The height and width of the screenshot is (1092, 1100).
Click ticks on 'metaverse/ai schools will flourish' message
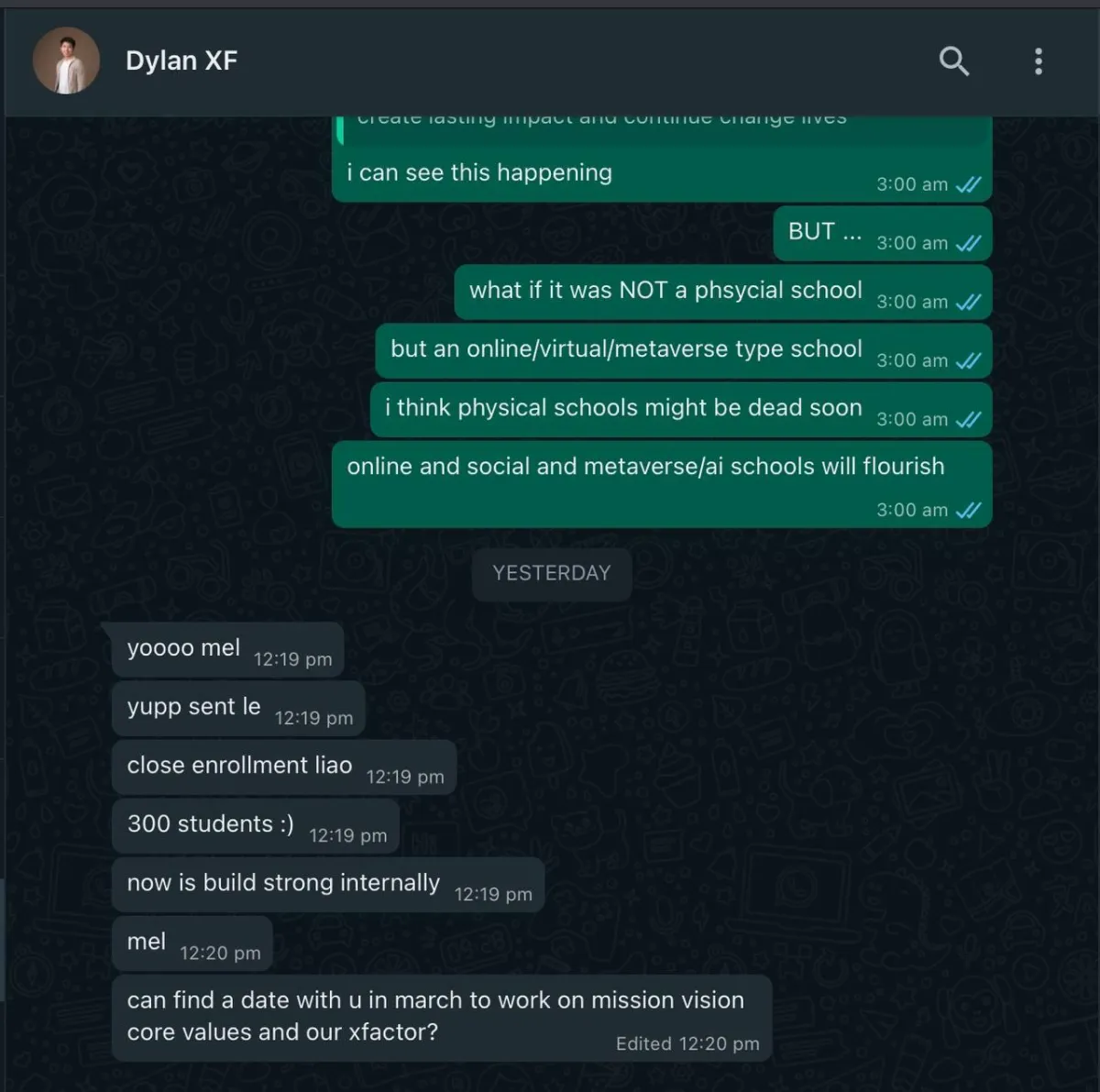[968, 510]
